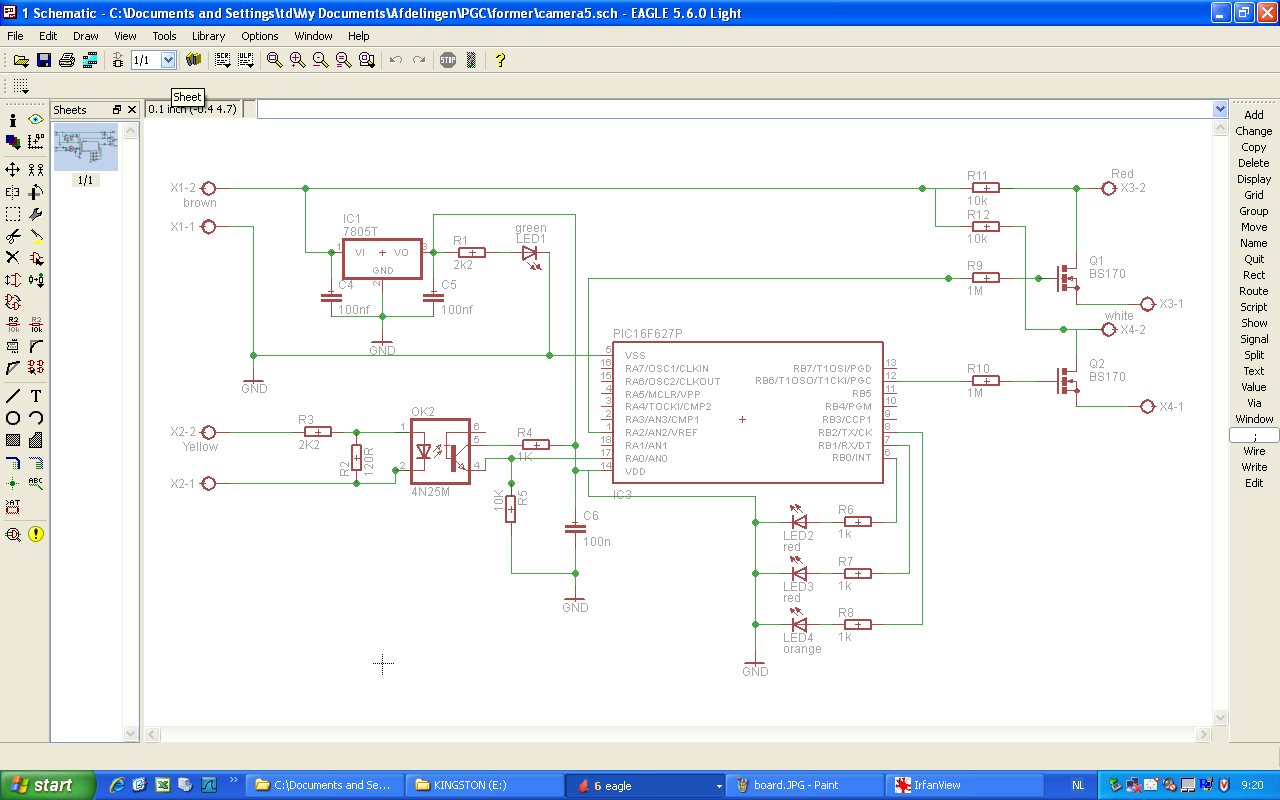Open the ULP run dropdown button
This screenshot has width=1280, height=800.
tap(245, 60)
